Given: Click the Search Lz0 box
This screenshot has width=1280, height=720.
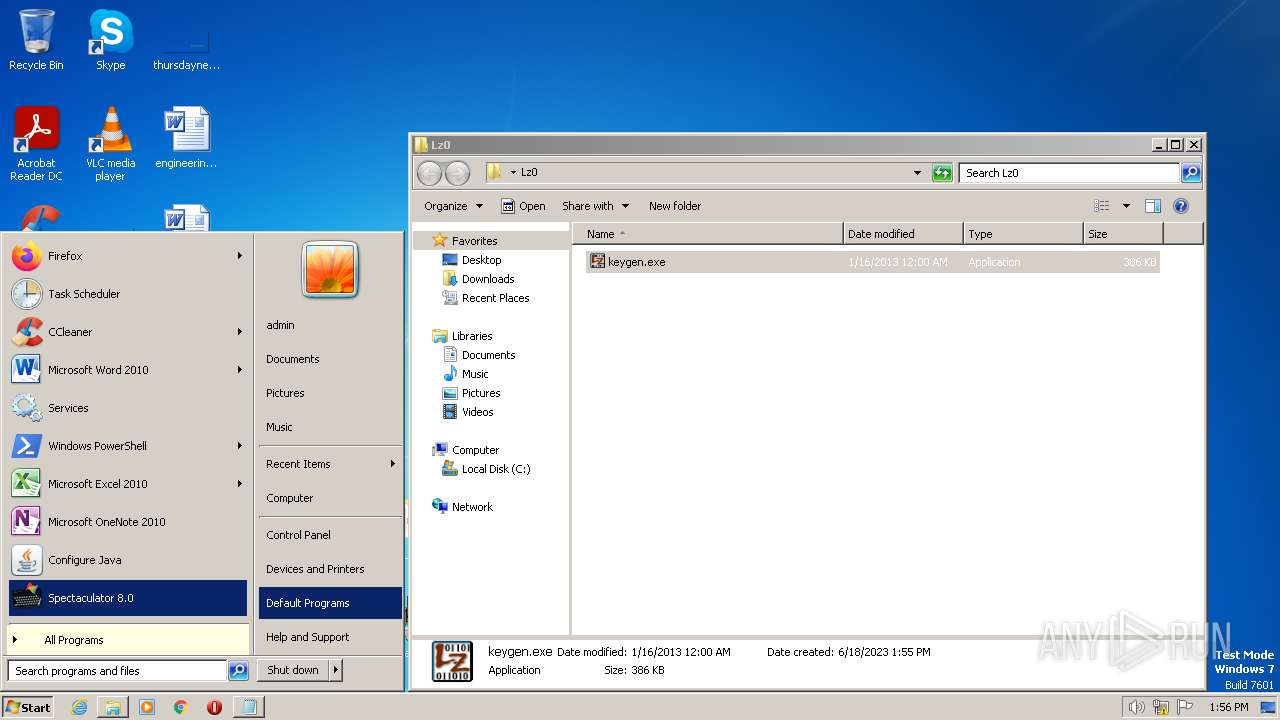Looking at the screenshot, I should click(1068, 173).
